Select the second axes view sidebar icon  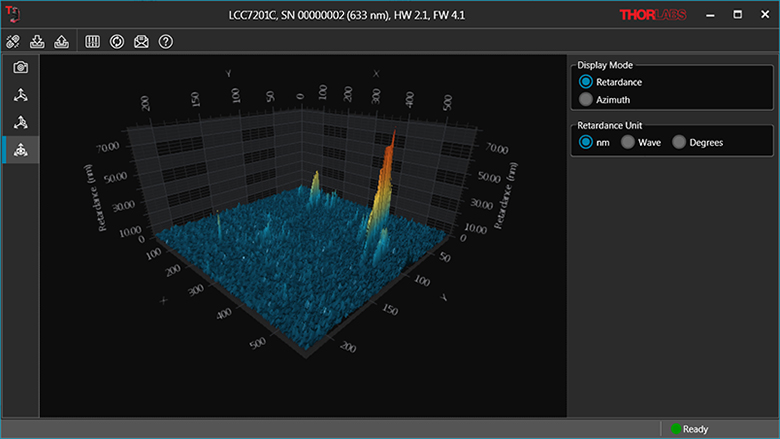[20, 122]
